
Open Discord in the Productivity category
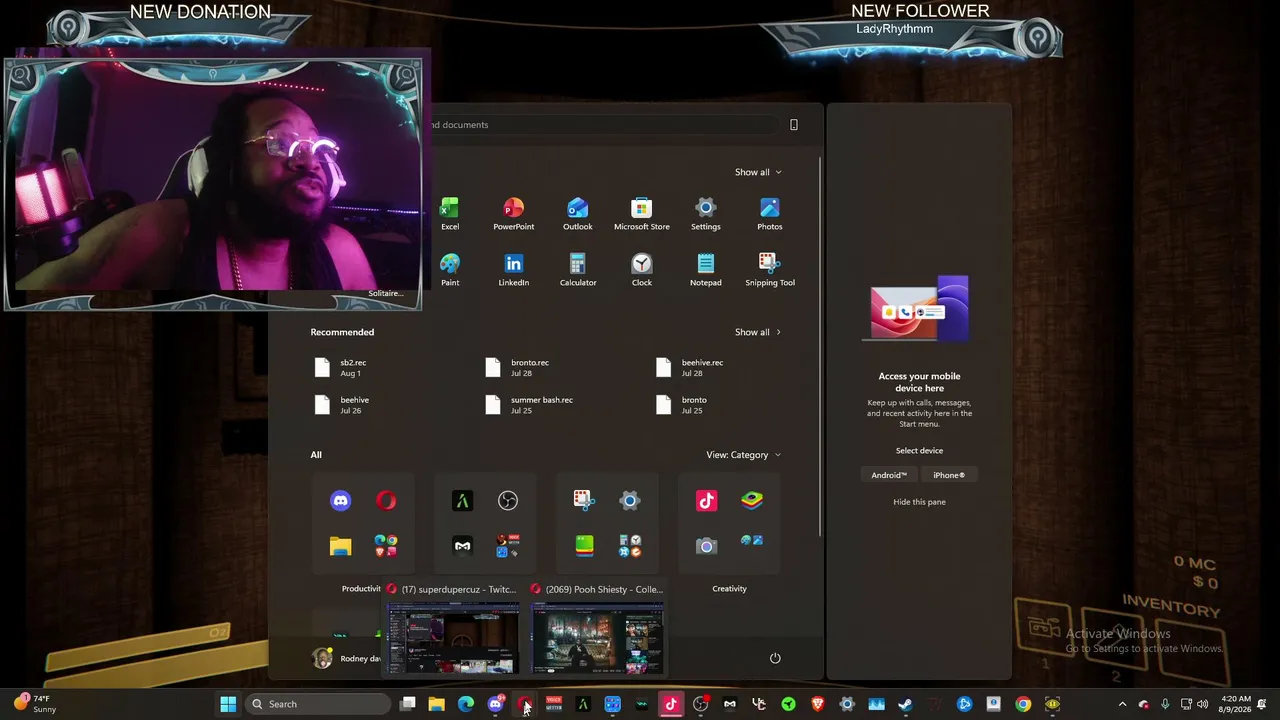point(341,501)
